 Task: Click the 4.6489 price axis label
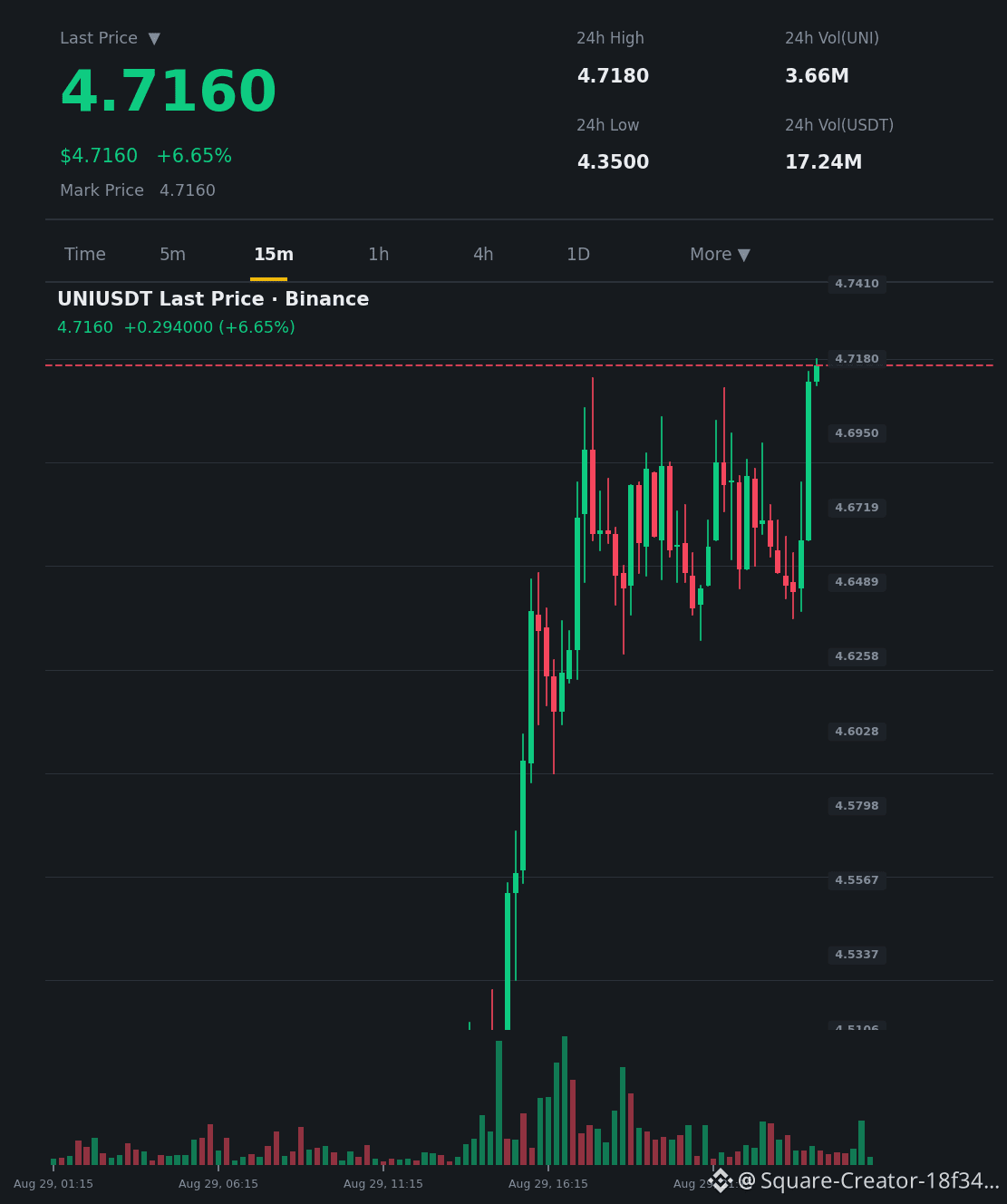point(857,582)
